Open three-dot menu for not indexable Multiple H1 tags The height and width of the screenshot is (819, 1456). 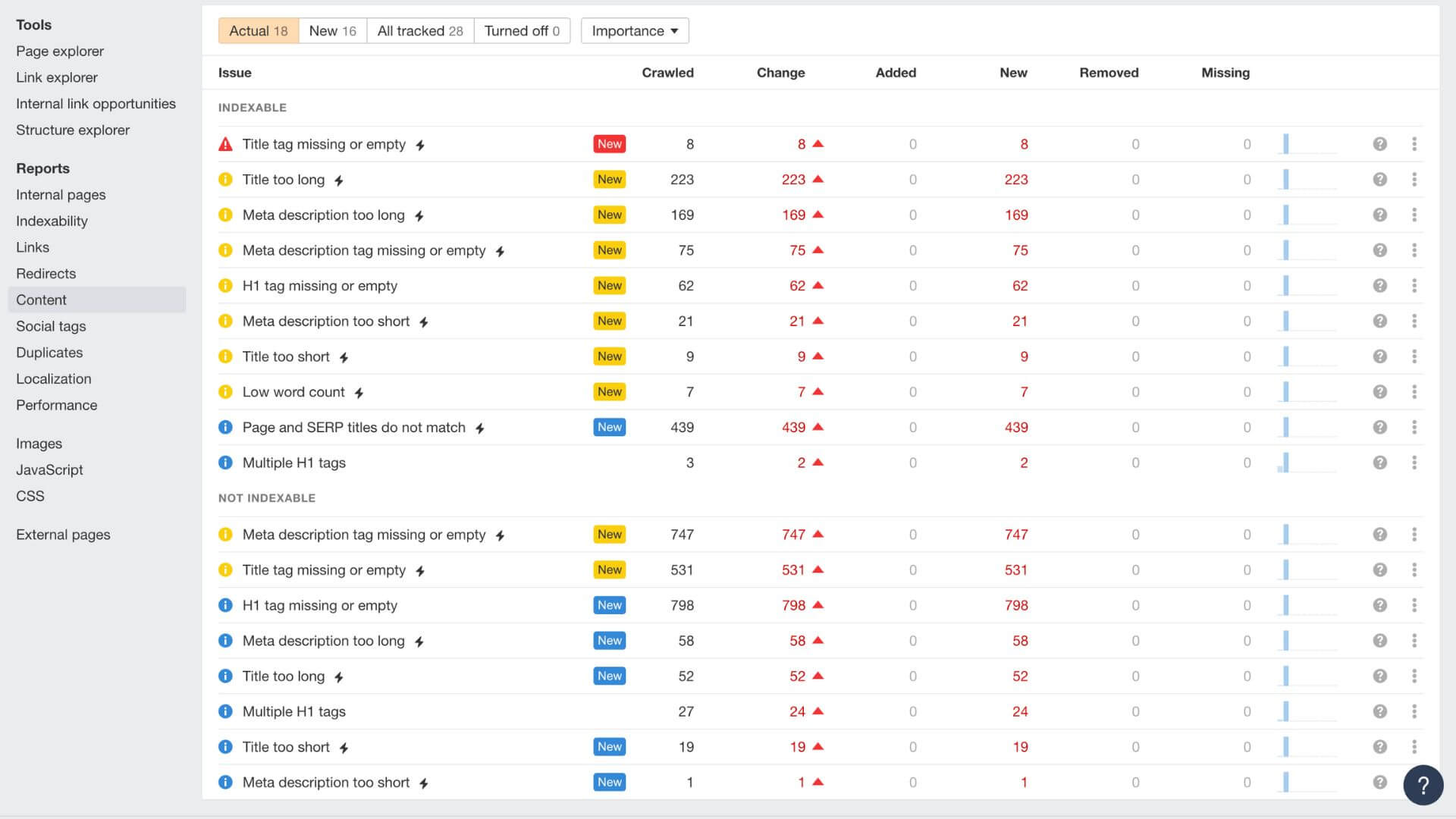coord(1414,711)
